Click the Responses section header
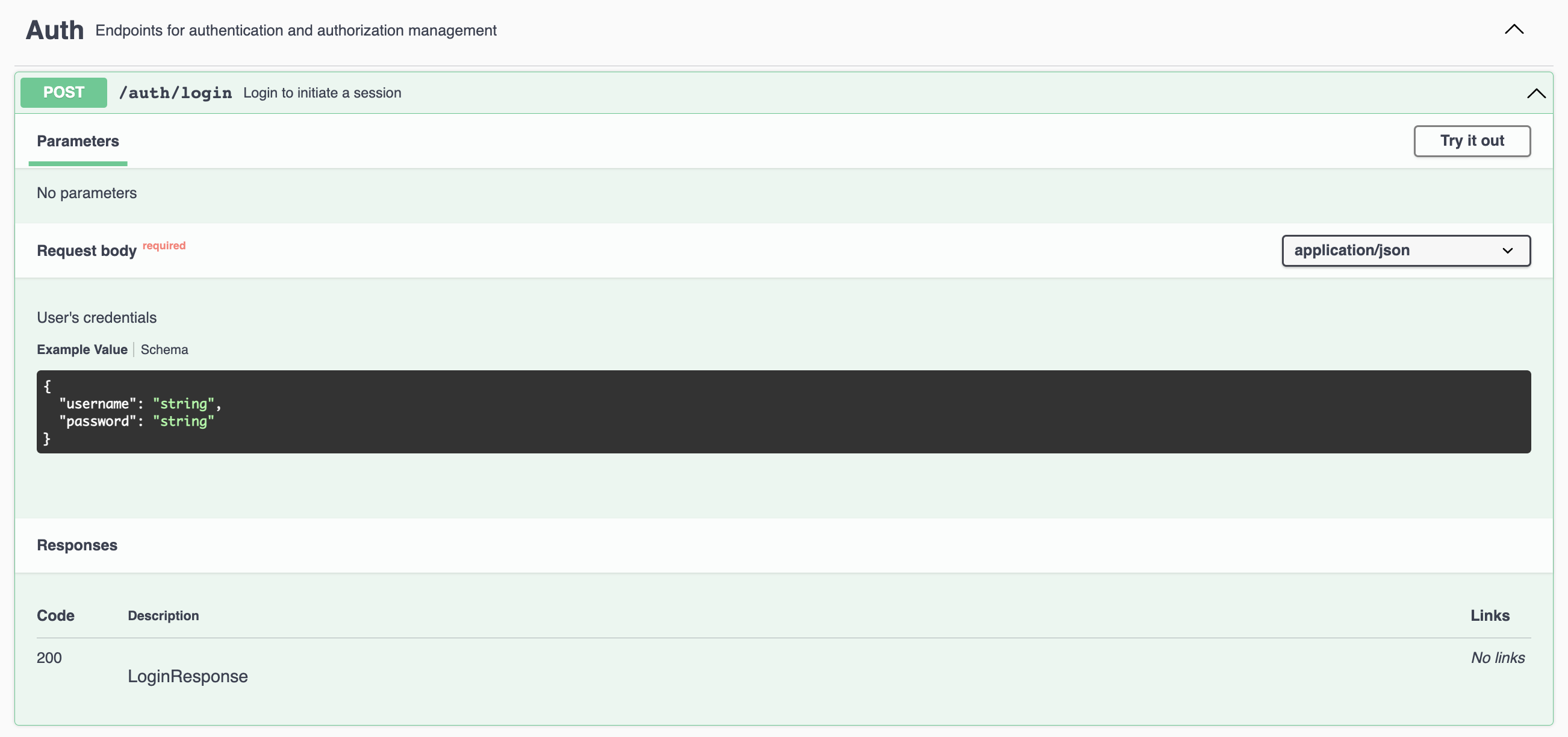This screenshot has height=737, width=1568. (x=76, y=545)
